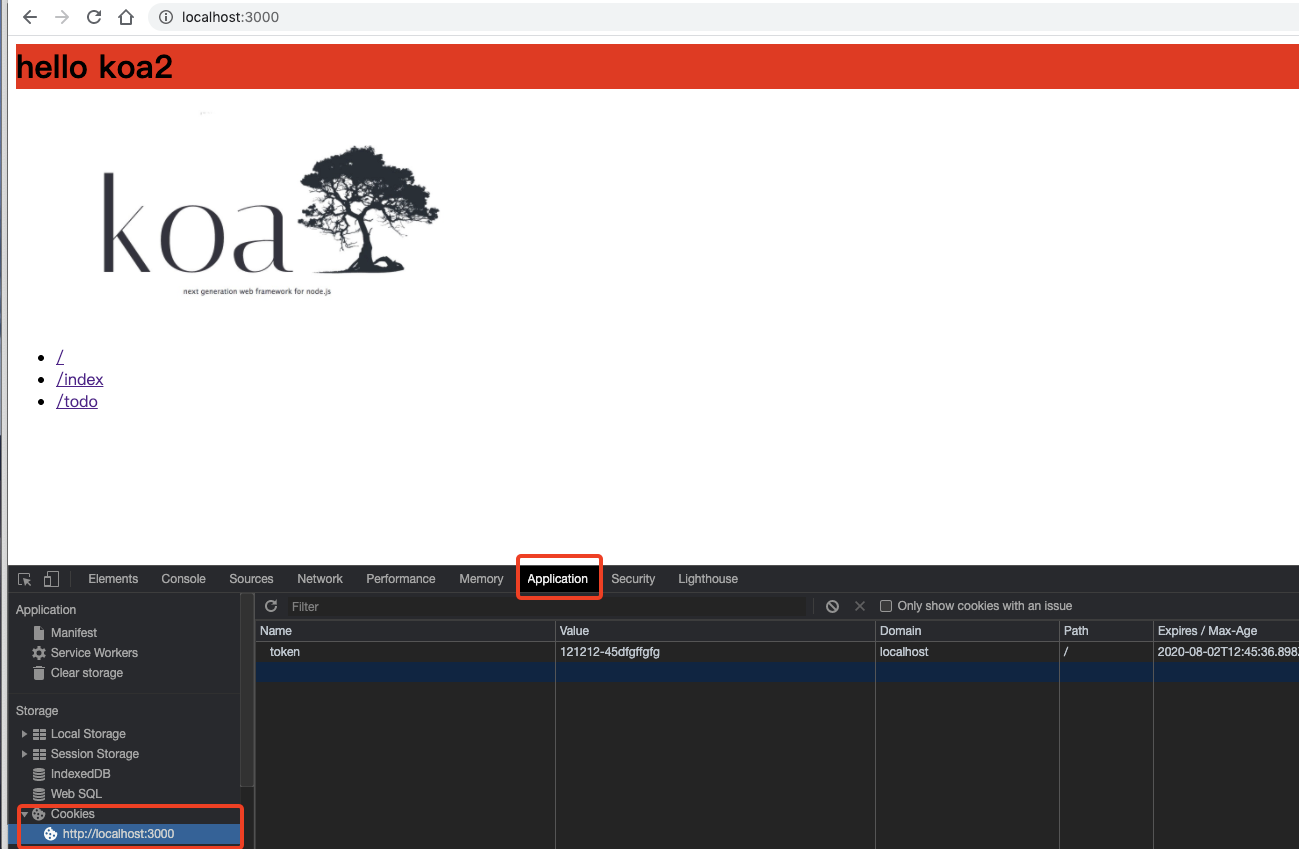Click the sidebar vertical scrollbar
The height and width of the screenshot is (849, 1299).
point(248,690)
